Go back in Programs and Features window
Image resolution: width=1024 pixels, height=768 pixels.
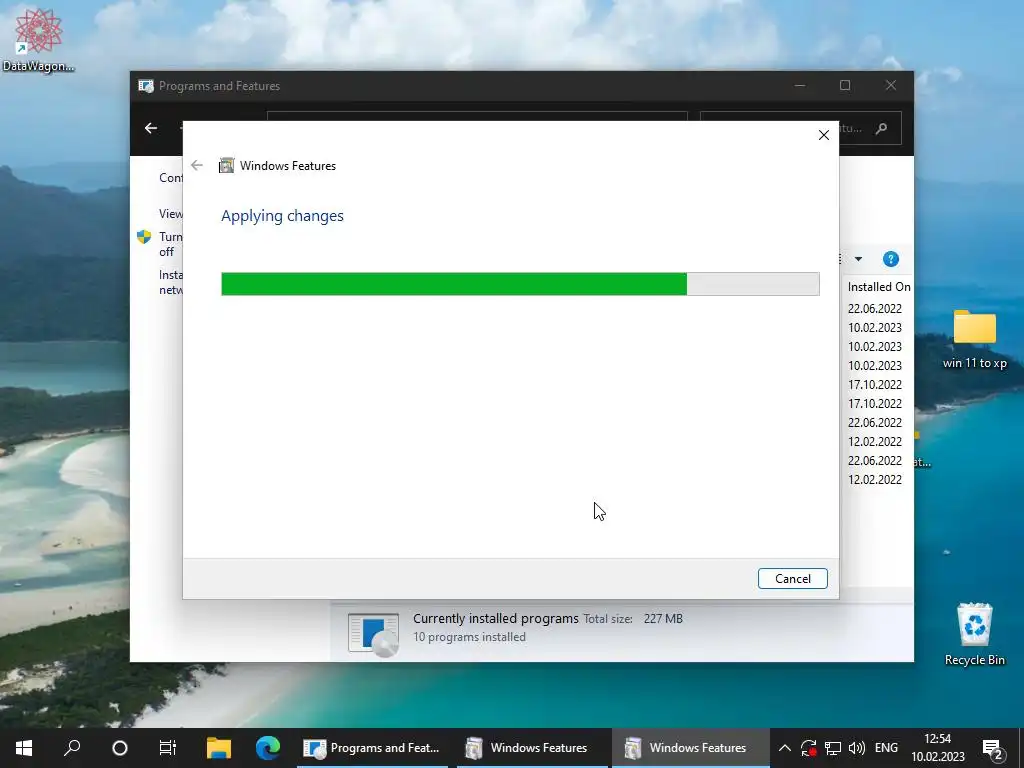[x=151, y=128]
